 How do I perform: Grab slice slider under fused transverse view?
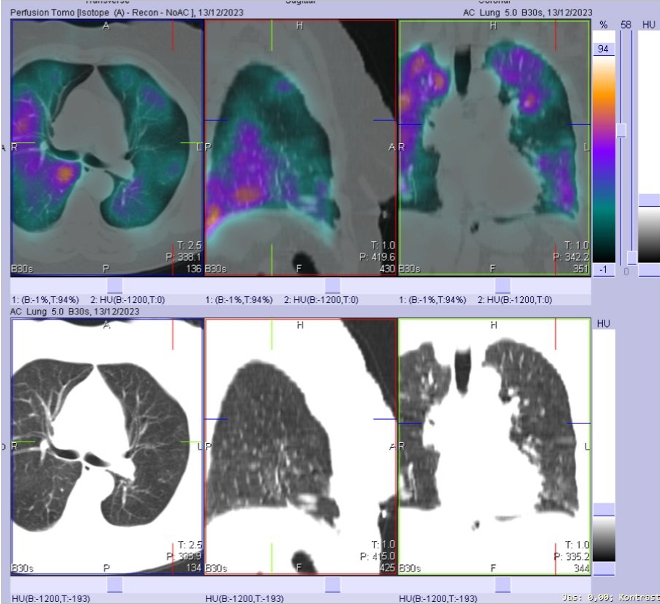click(114, 286)
